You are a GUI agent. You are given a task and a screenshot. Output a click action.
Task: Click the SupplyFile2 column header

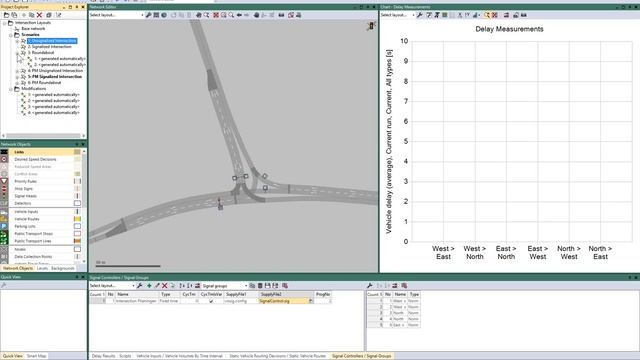286,294
